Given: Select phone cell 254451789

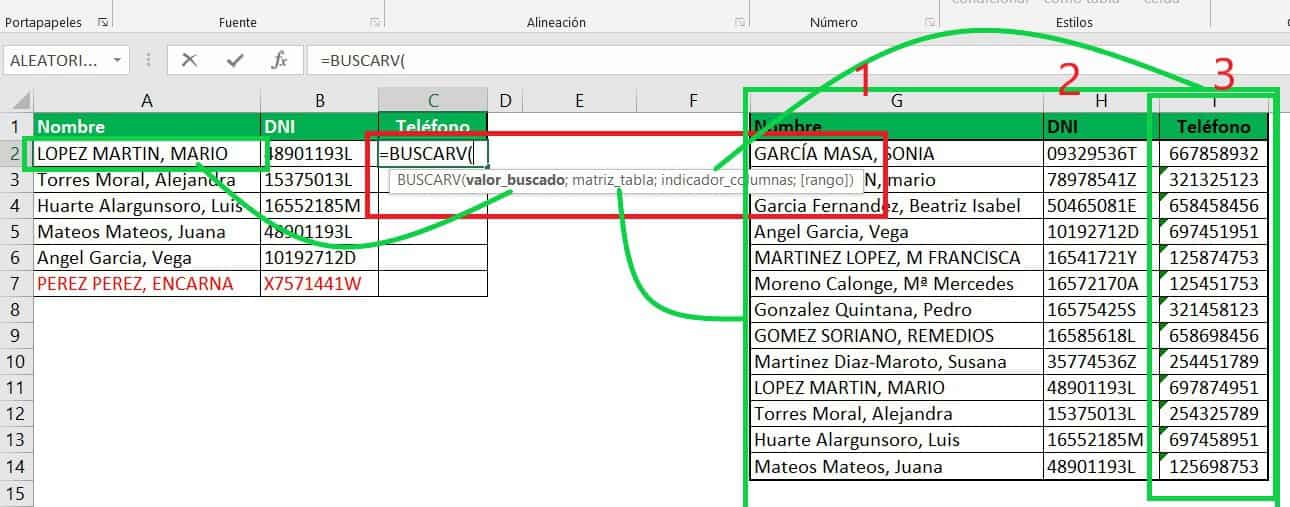Looking at the screenshot, I should pyautogui.click(x=1214, y=361).
